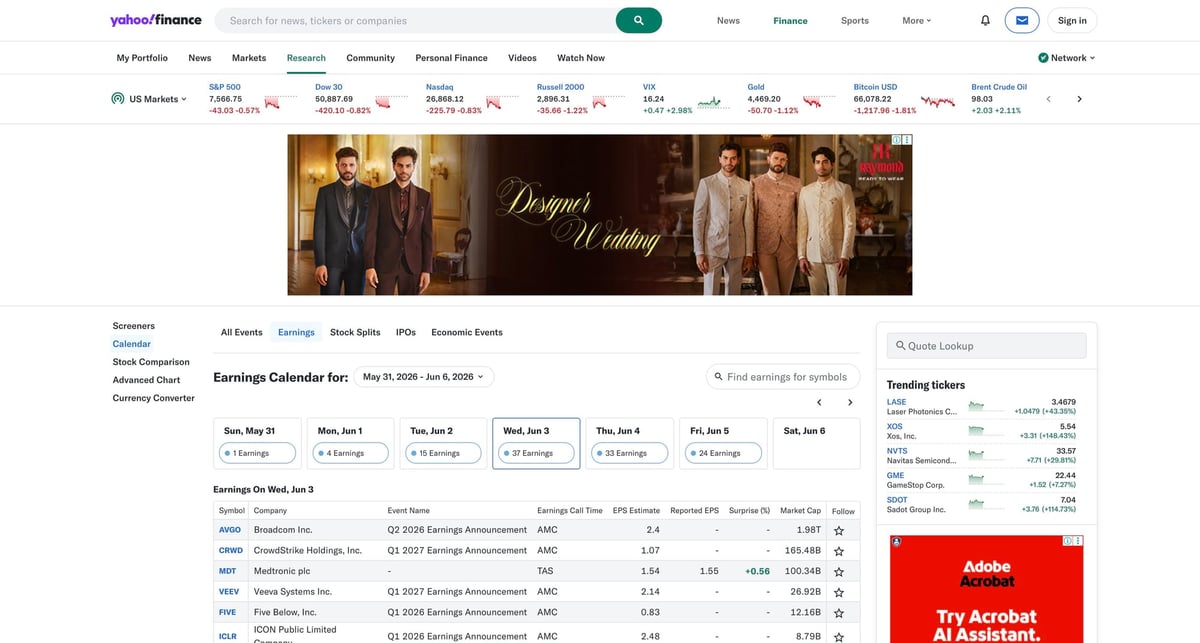
Task: Open the Personal Finance tab
Action: point(451,58)
